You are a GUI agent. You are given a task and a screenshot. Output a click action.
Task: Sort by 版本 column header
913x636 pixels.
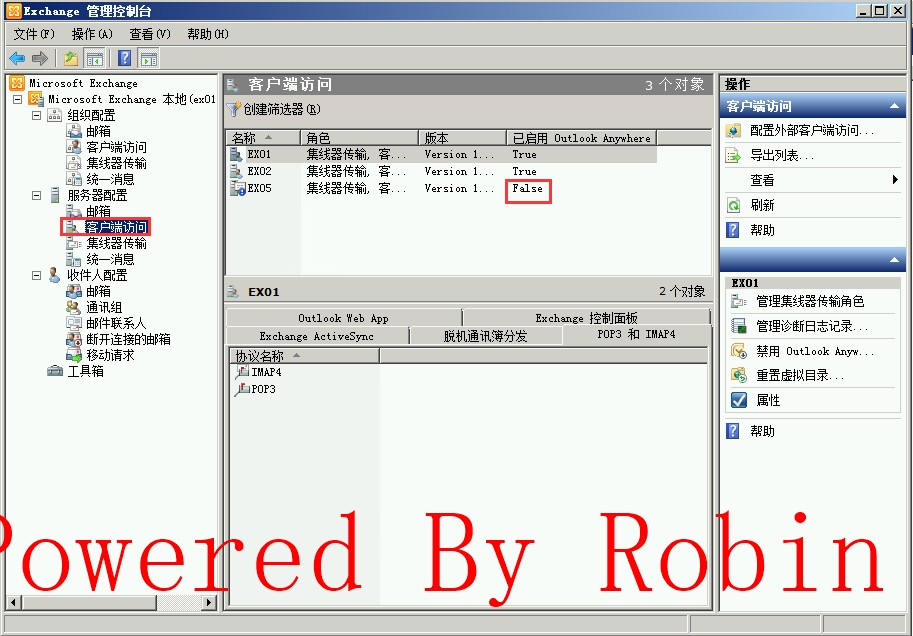462,138
